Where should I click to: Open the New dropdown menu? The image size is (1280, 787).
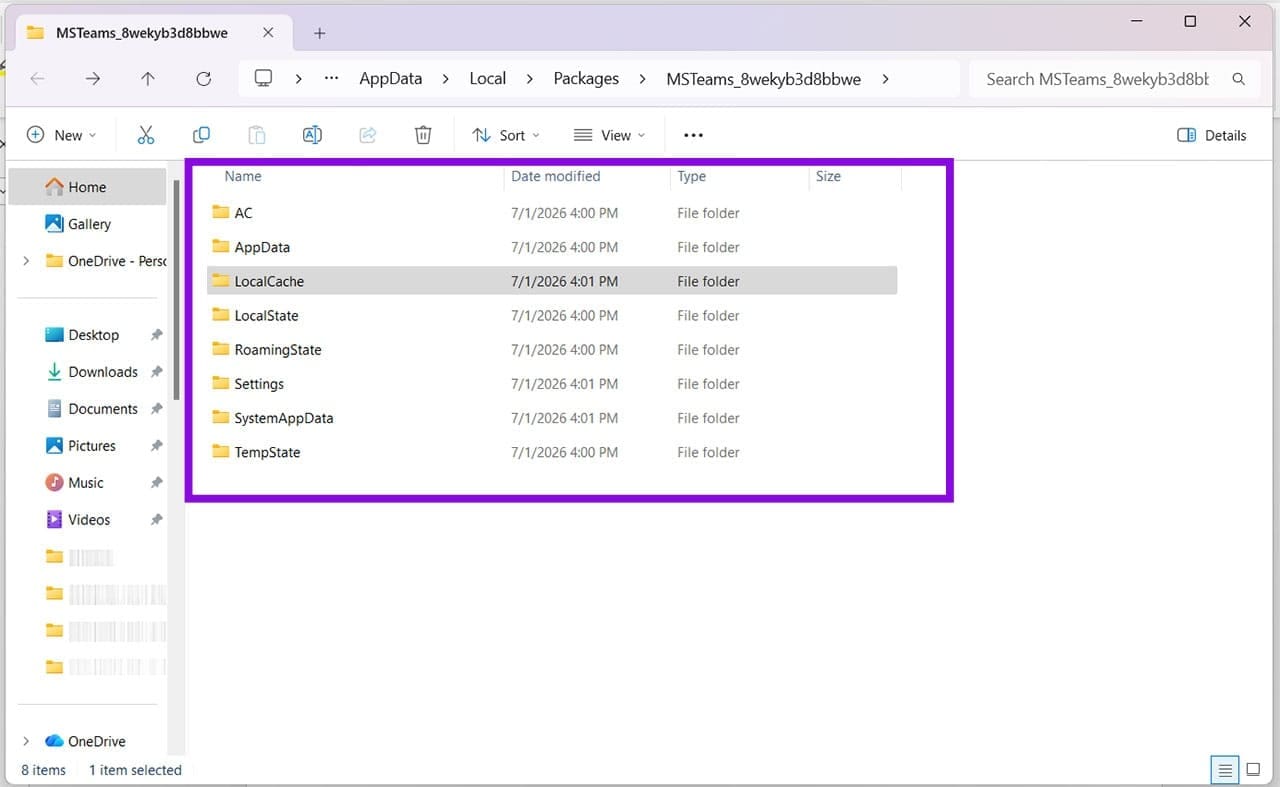[x=61, y=135]
